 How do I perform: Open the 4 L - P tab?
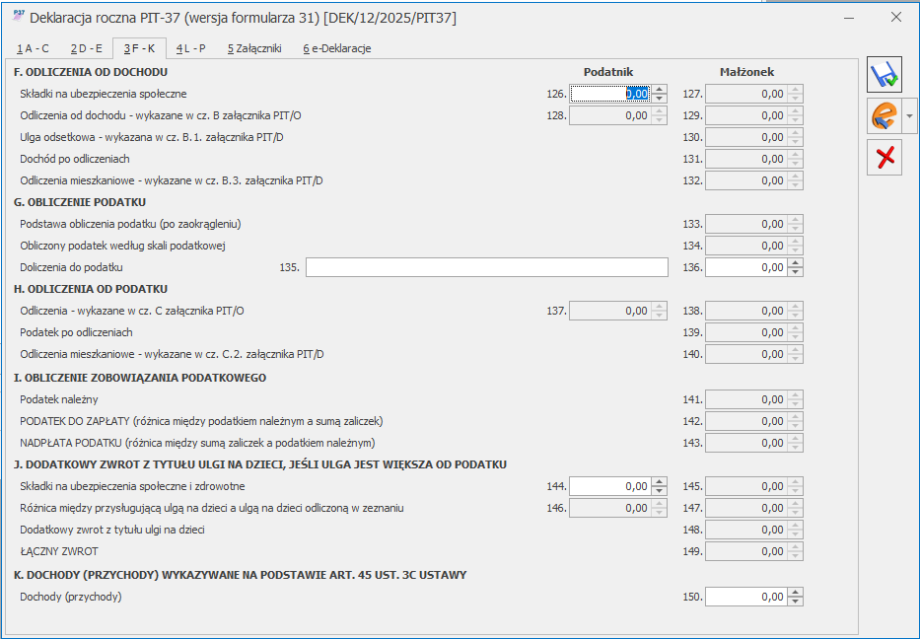click(x=191, y=49)
